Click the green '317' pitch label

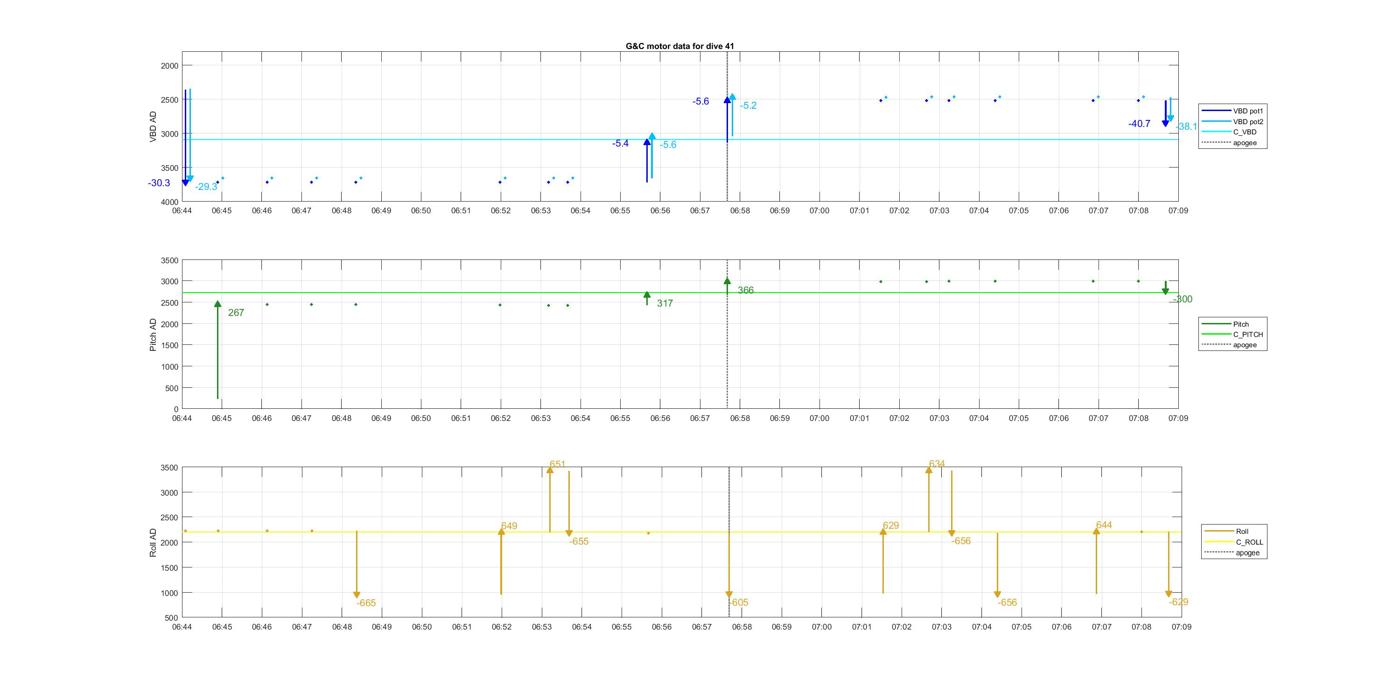(665, 303)
